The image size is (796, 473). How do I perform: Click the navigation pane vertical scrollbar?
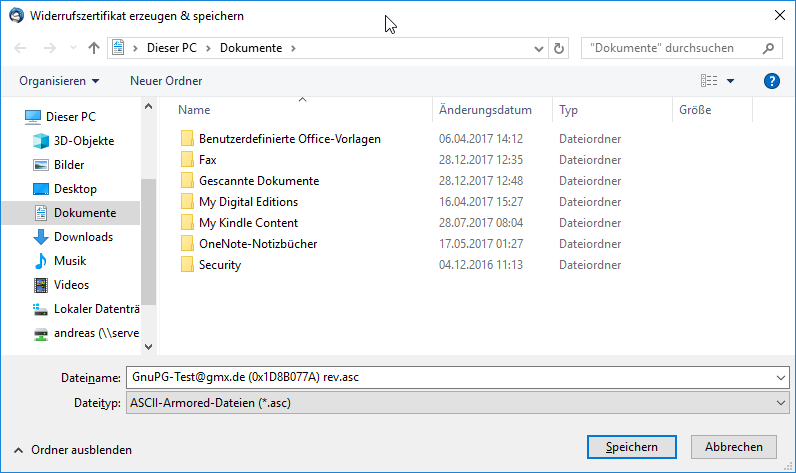tap(149, 240)
